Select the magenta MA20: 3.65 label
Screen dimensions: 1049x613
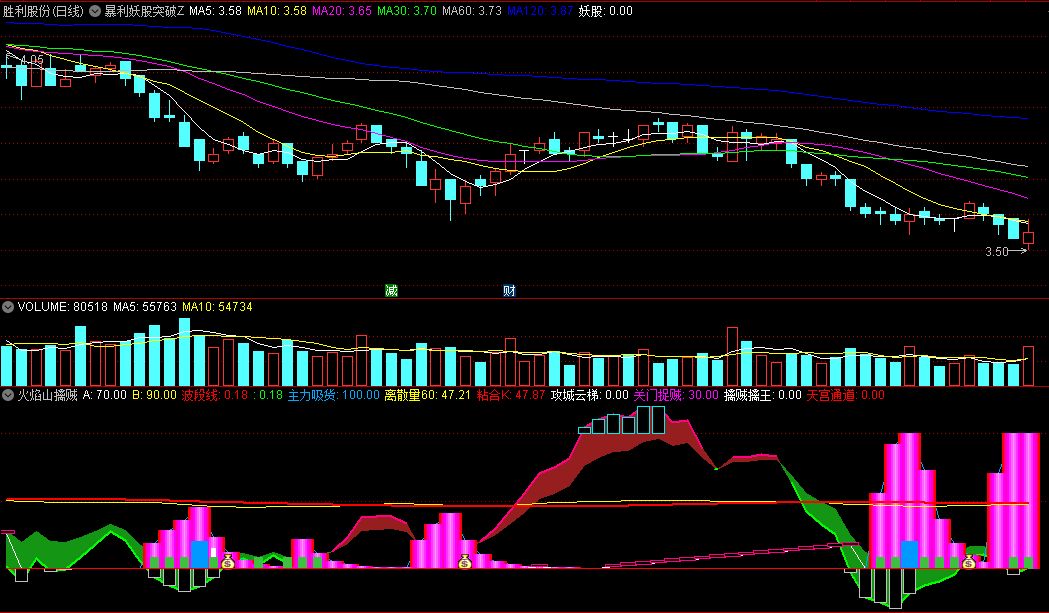pyautogui.click(x=341, y=11)
